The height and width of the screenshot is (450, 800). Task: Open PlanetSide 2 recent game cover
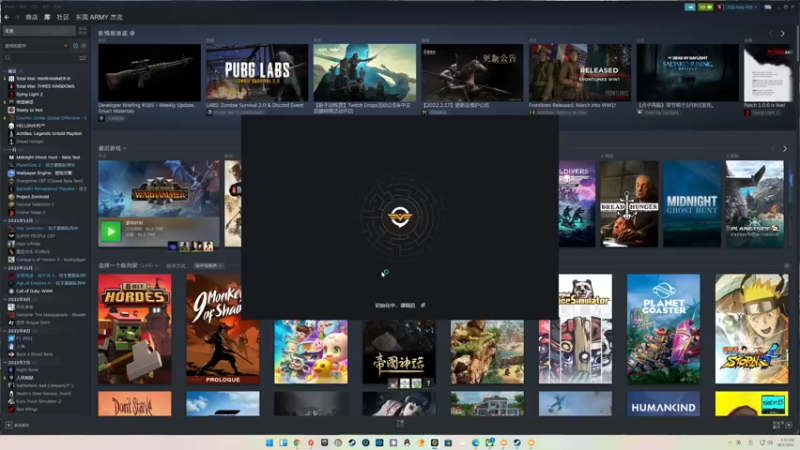coord(755,204)
